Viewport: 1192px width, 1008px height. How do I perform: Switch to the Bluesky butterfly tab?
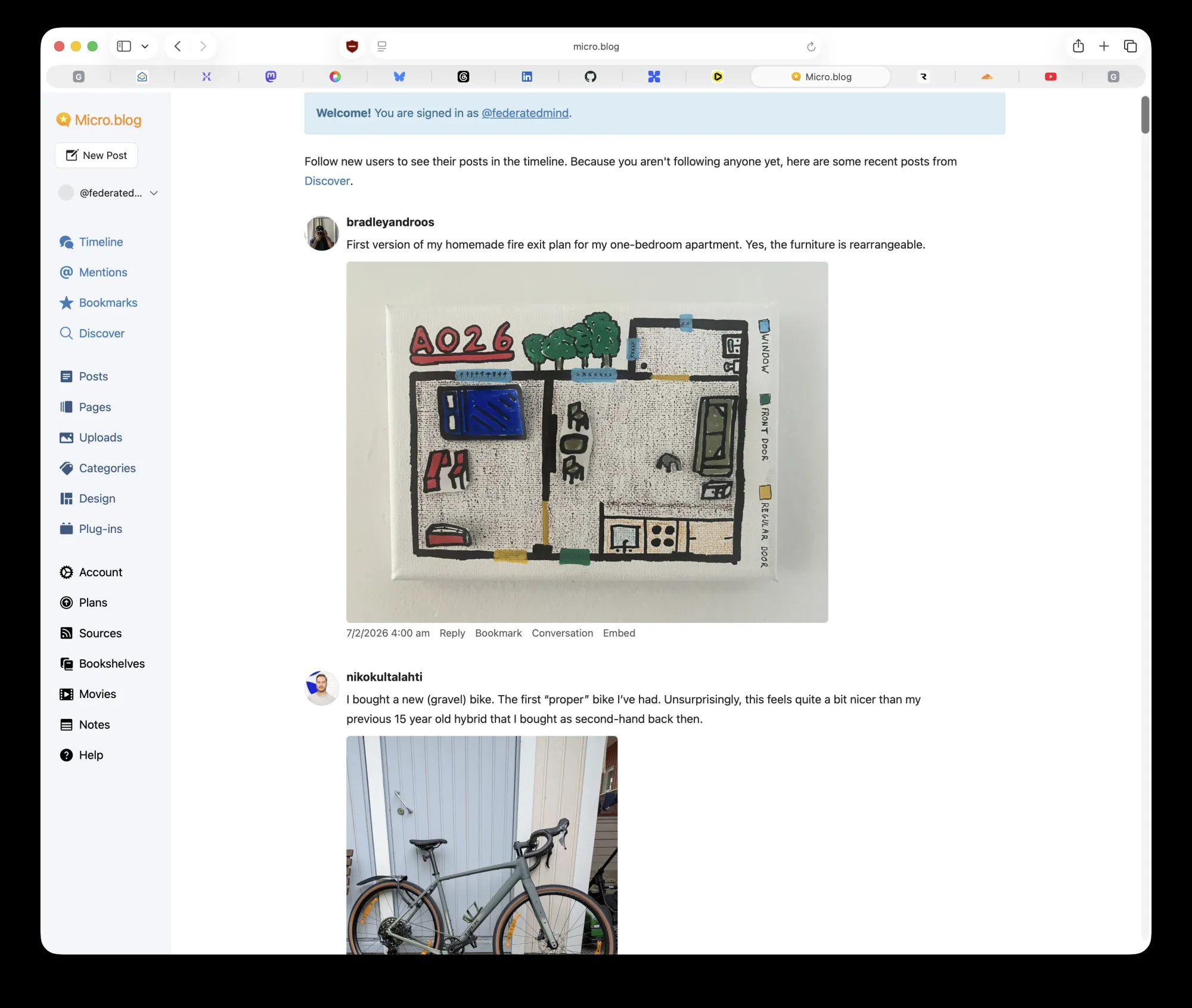399,76
